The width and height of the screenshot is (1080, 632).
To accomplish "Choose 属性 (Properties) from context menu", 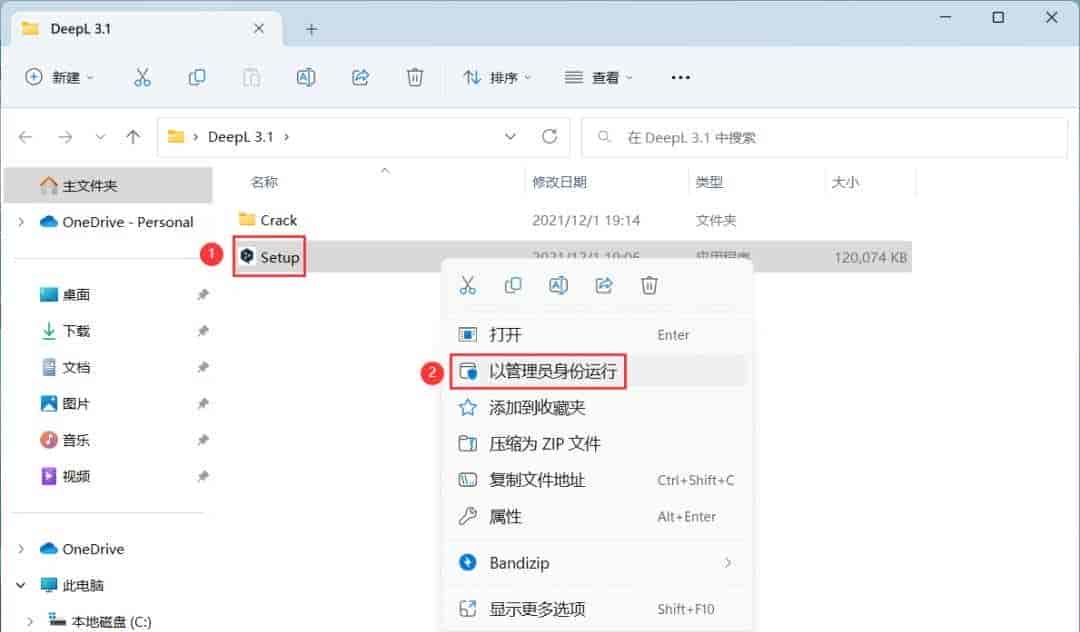I will tap(598, 516).
